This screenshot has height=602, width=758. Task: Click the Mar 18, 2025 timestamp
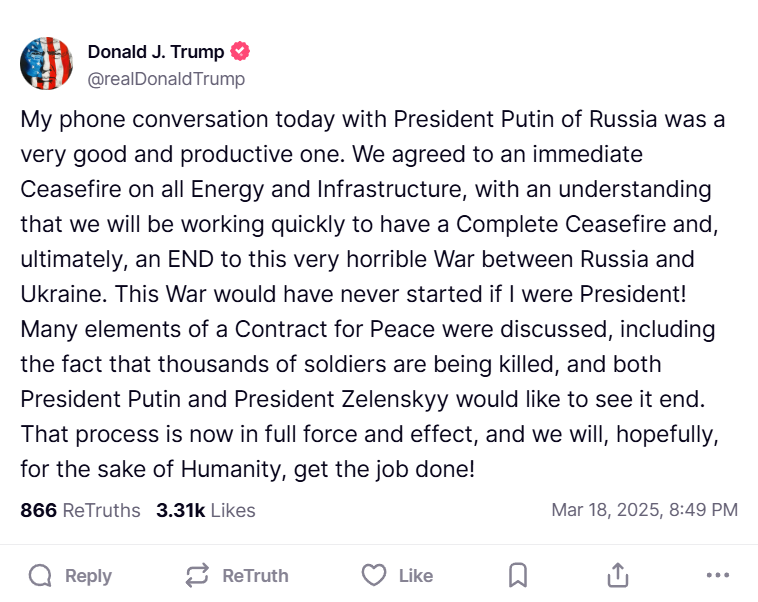[644, 510]
